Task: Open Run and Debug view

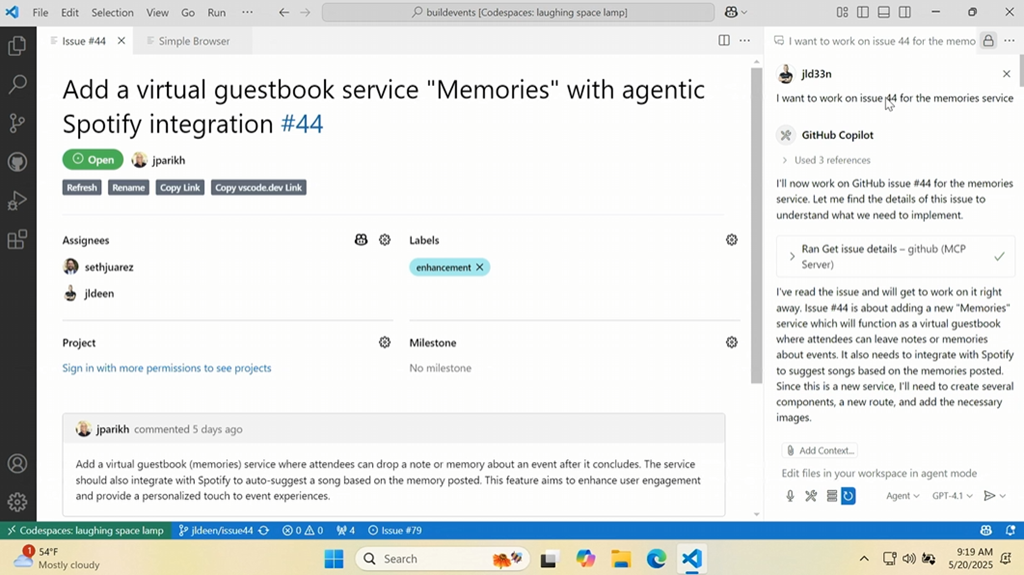Action: (x=17, y=201)
